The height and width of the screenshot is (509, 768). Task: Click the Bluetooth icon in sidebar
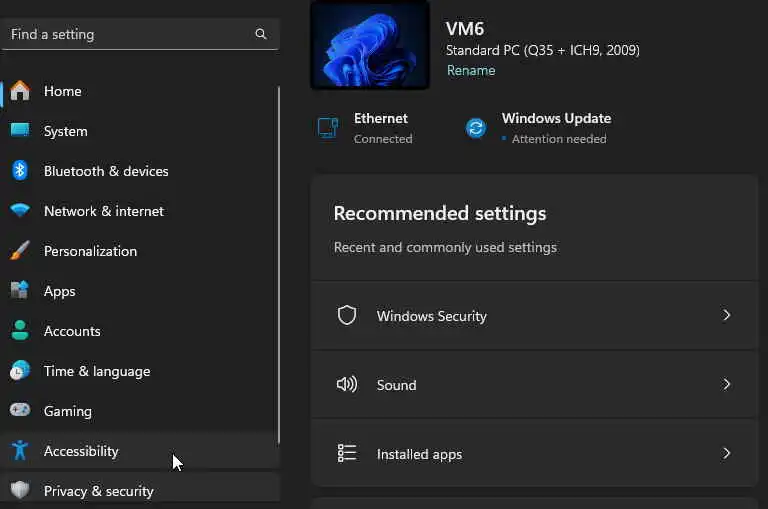[20, 171]
